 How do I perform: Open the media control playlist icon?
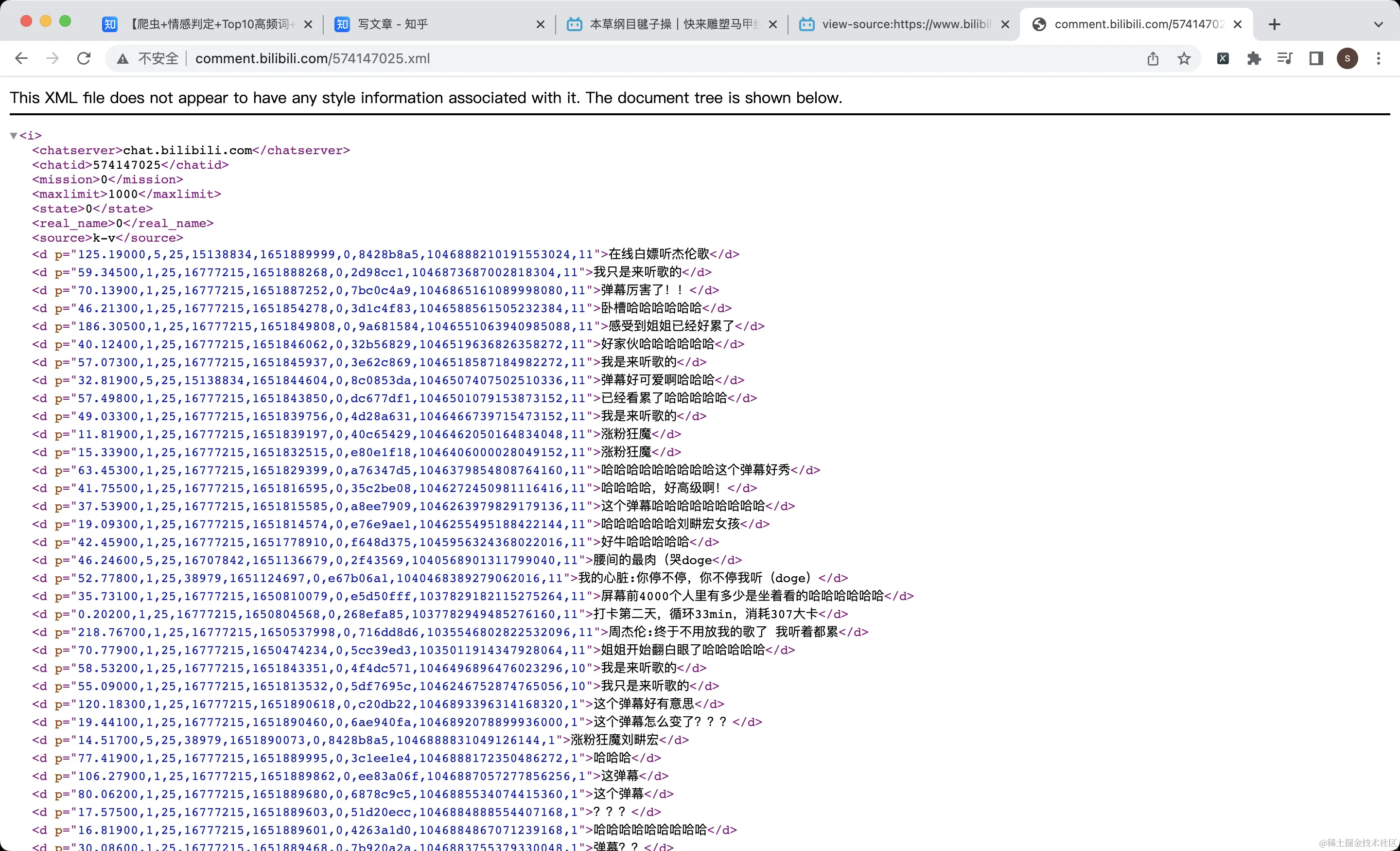[1285, 58]
